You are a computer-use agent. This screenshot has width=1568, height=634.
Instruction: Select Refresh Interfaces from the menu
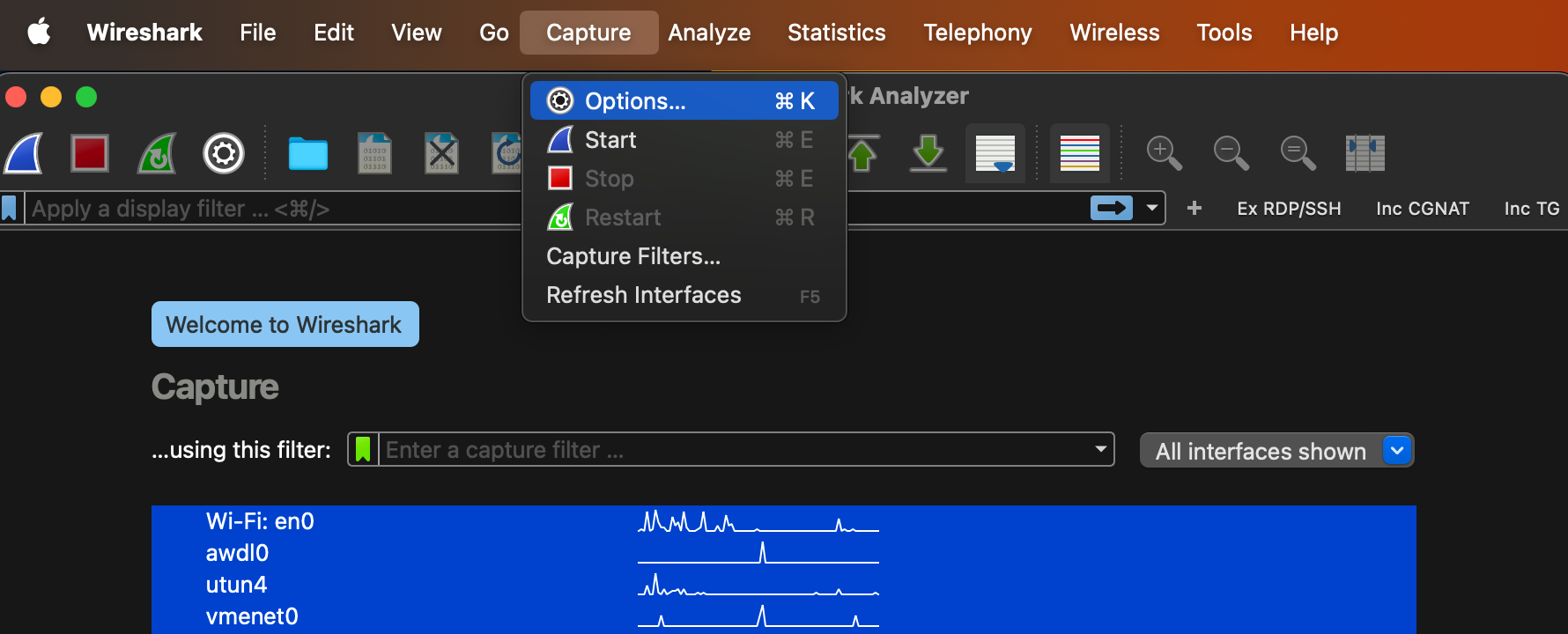tap(684, 295)
